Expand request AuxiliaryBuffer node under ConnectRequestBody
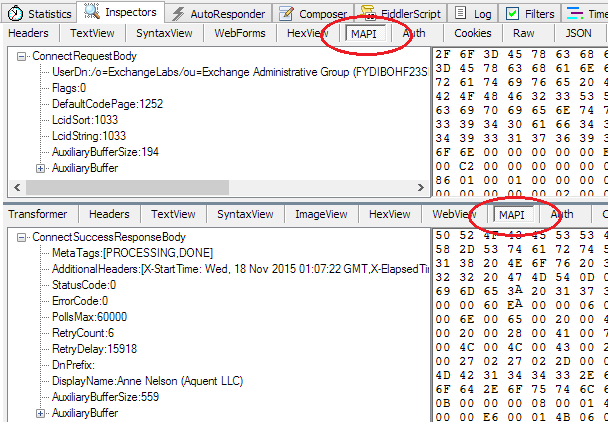The image size is (608, 422). 40,168
